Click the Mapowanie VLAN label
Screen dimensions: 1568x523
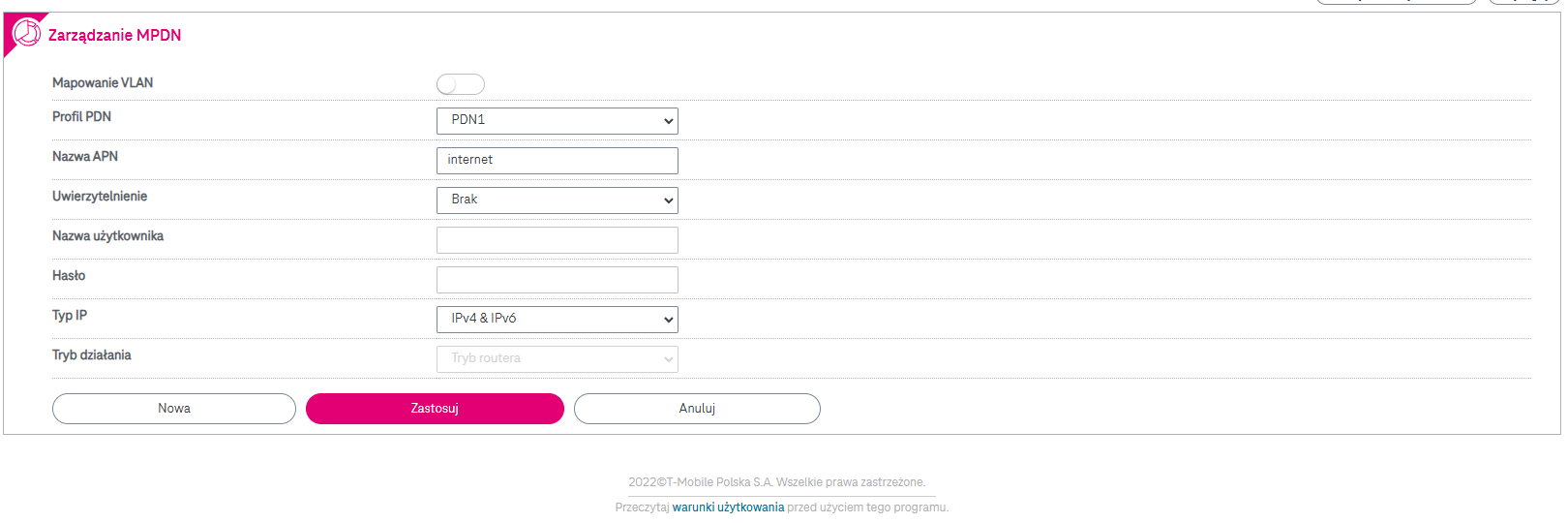pyautogui.click(x=103, y=83)
